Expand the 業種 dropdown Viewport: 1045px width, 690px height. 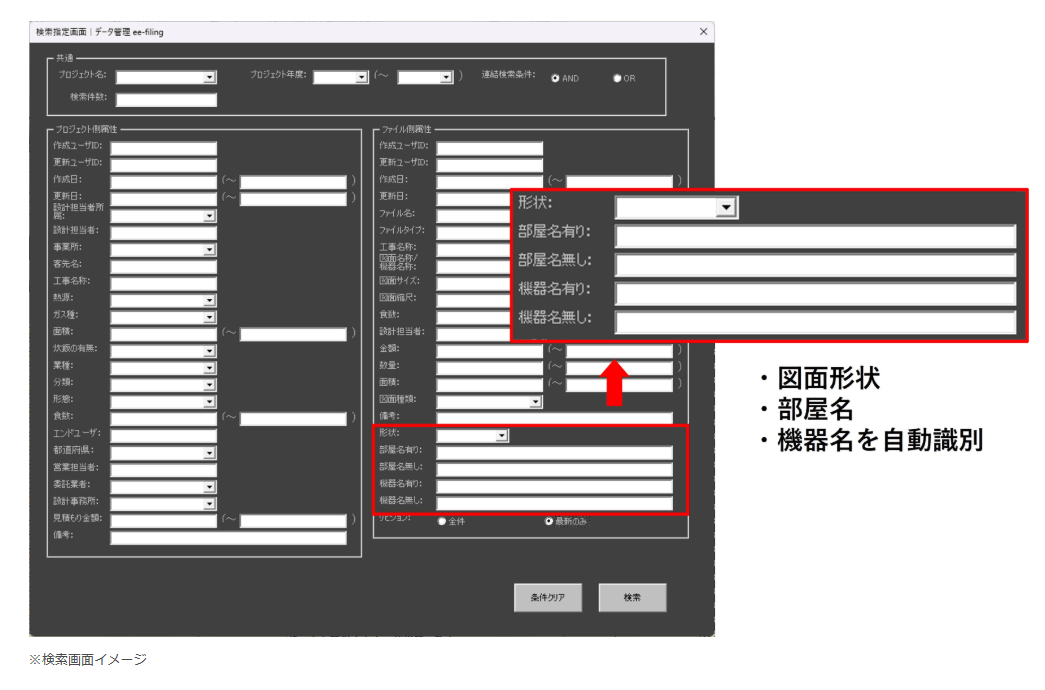pyautogui.click(x=209, y=368)
